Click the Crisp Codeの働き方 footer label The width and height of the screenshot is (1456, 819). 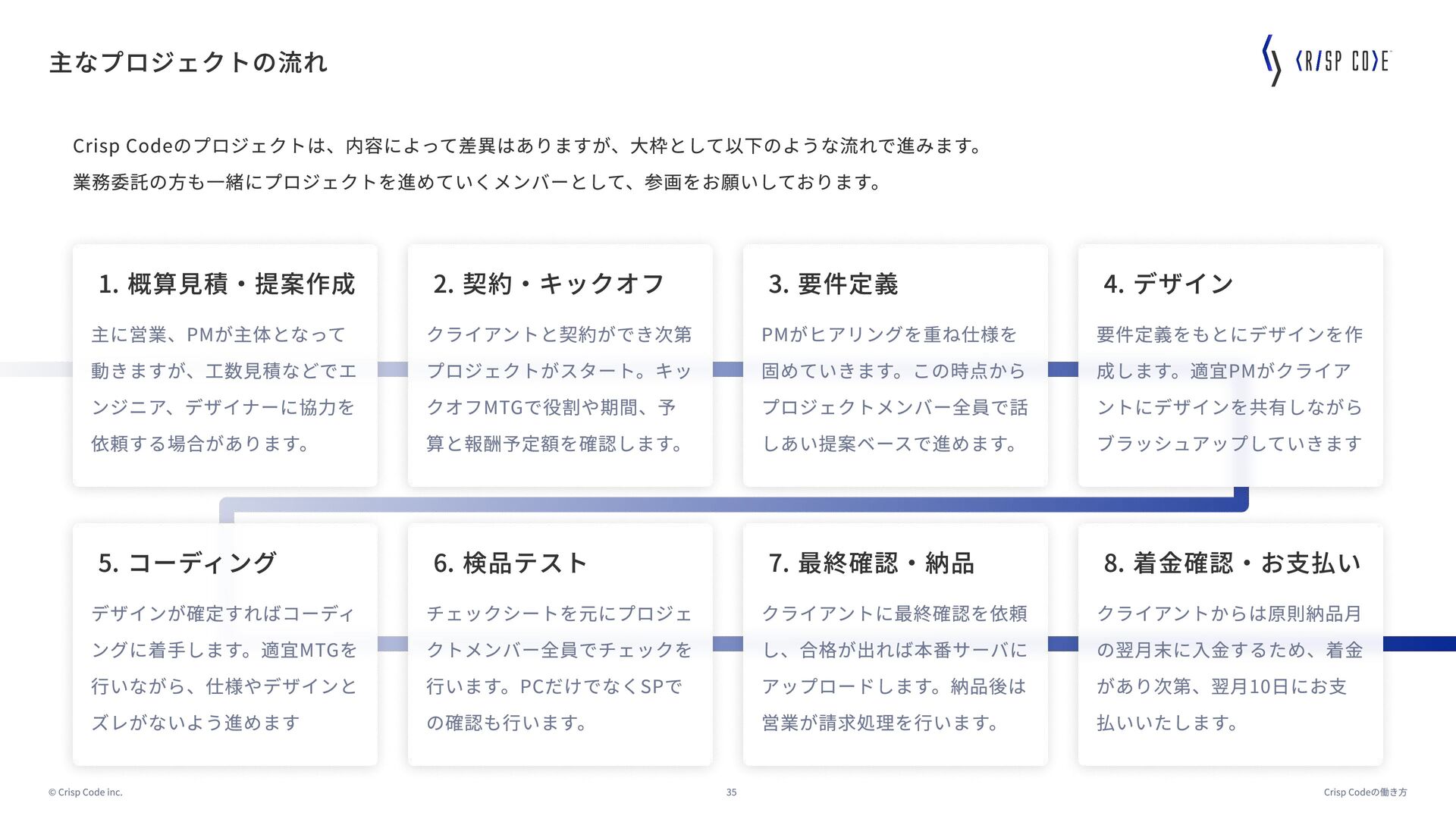pyautogui.click(x=1365, y=792)
